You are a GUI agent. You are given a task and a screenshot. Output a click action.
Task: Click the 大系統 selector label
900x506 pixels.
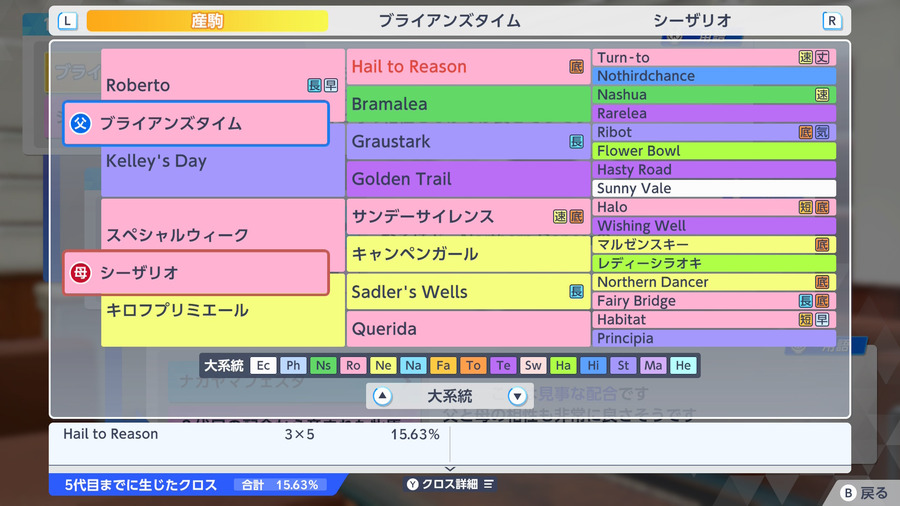pyautogui.click(x=449, y=396)
